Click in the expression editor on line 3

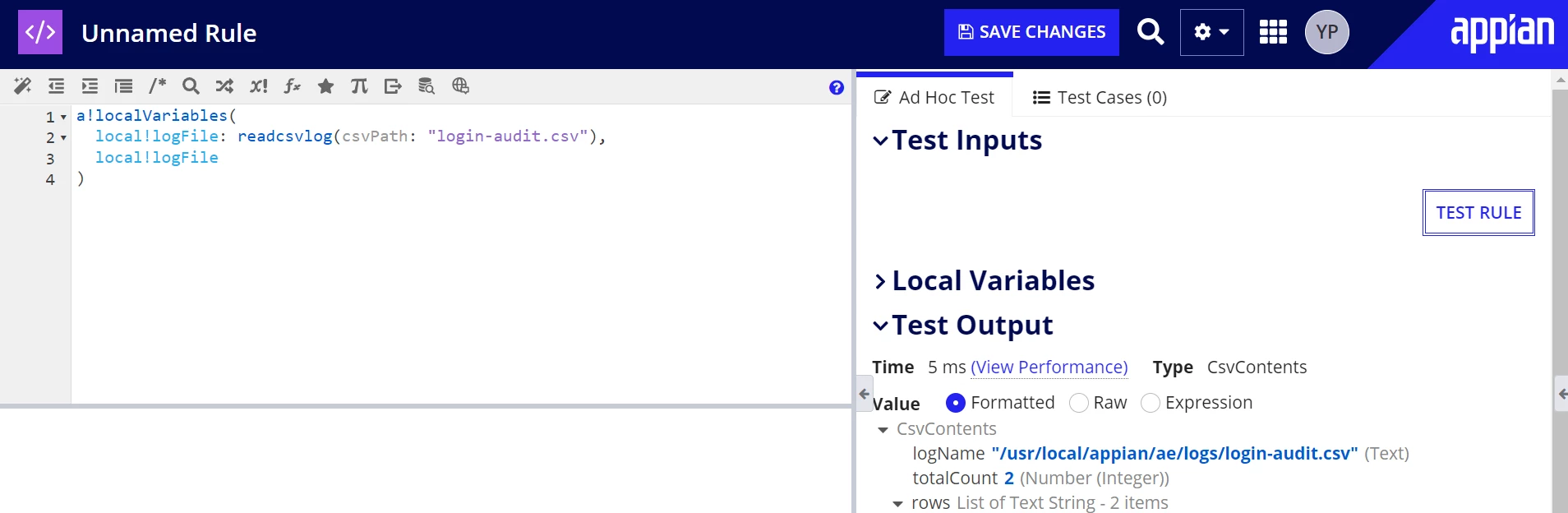click(460, 158)
